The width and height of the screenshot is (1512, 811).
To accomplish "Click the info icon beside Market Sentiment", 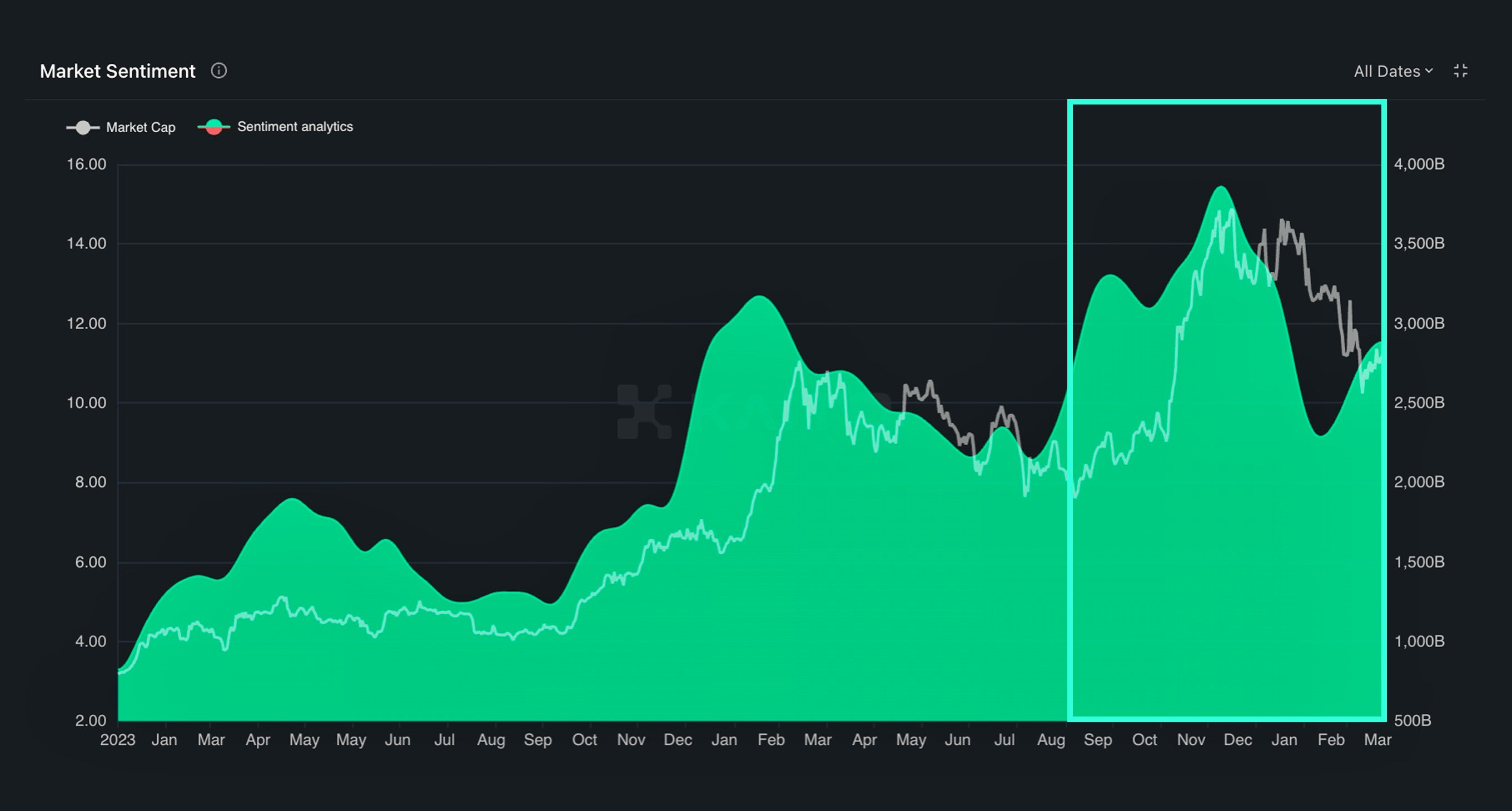I will click(x=219, y=71).
